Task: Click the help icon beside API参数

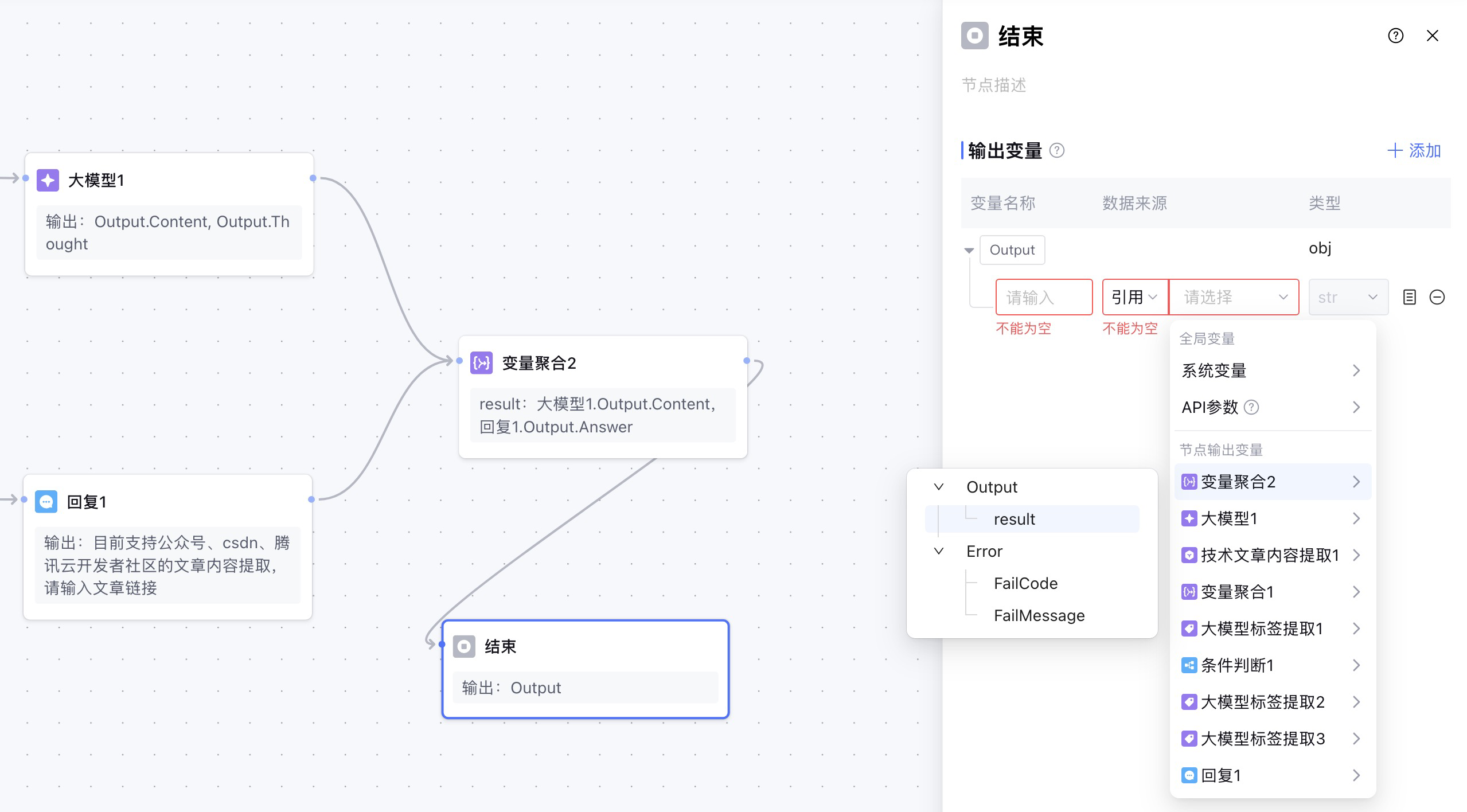Action: pyautogui.click(x=1252, y=407)
